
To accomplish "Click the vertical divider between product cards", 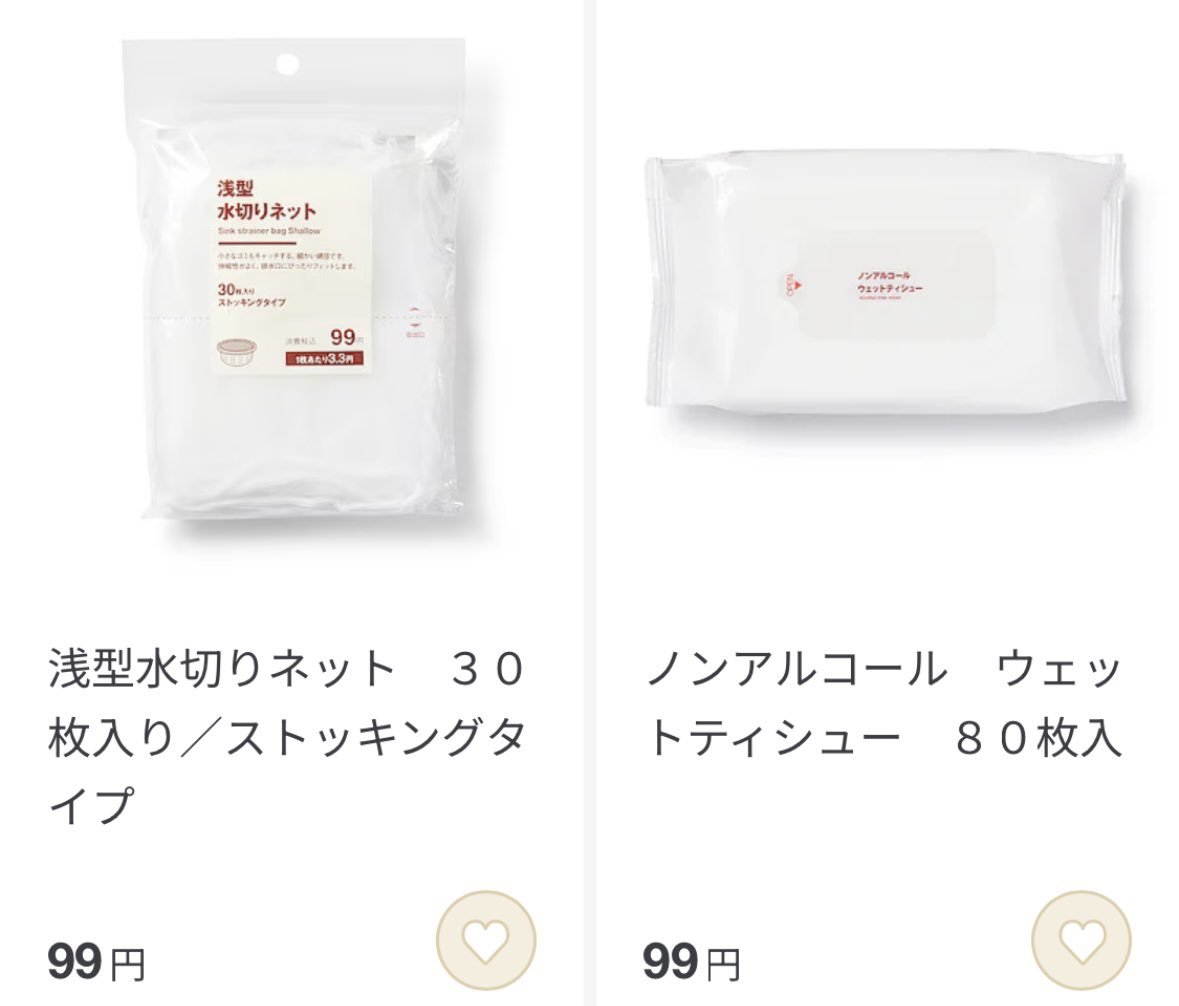I will pos(590,503).
